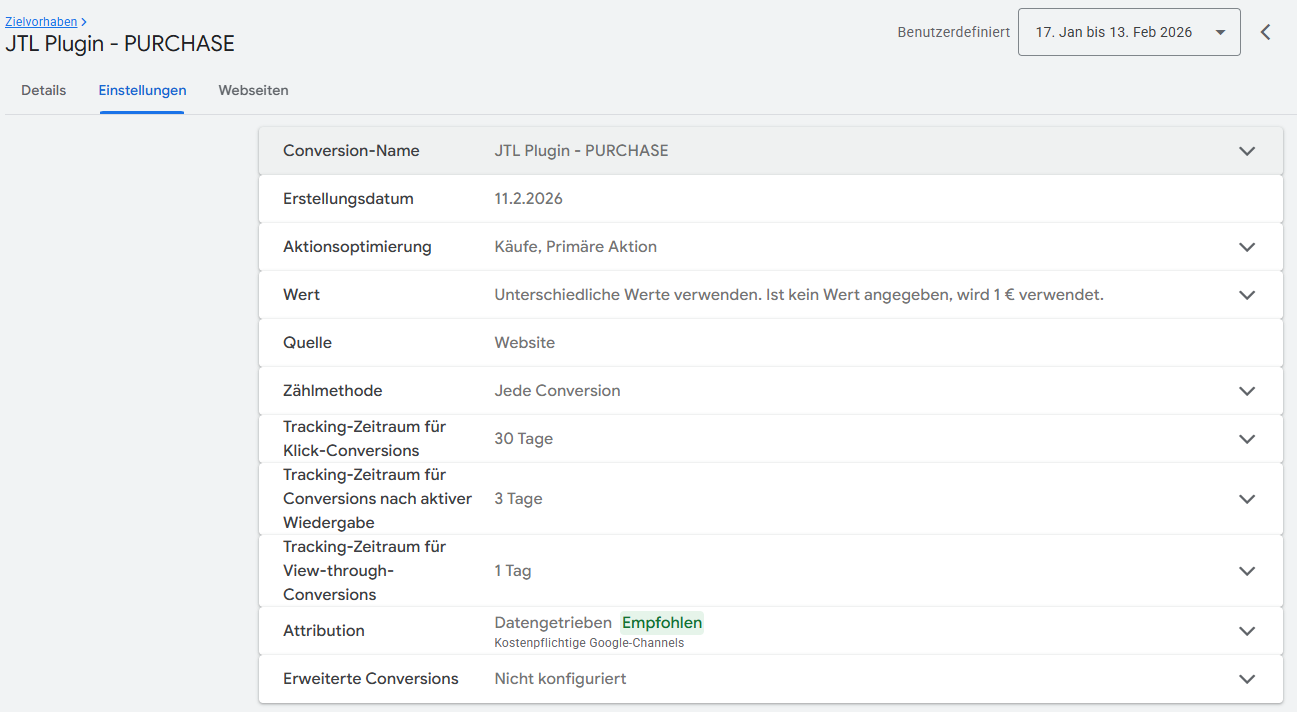Click the 'Unterschiedliche Werte verwenden' value text
Screen dimensions: 1297x712
(799, 295)
